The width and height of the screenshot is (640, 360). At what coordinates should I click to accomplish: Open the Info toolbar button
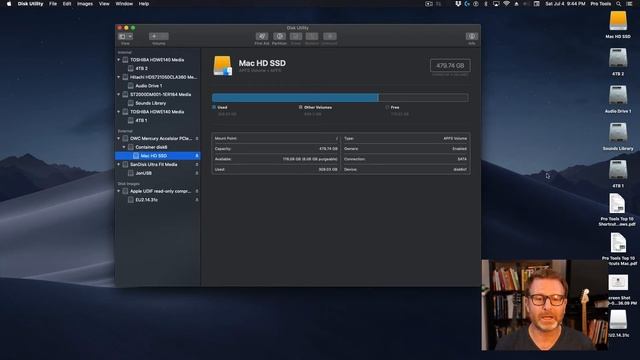(471, 36)
